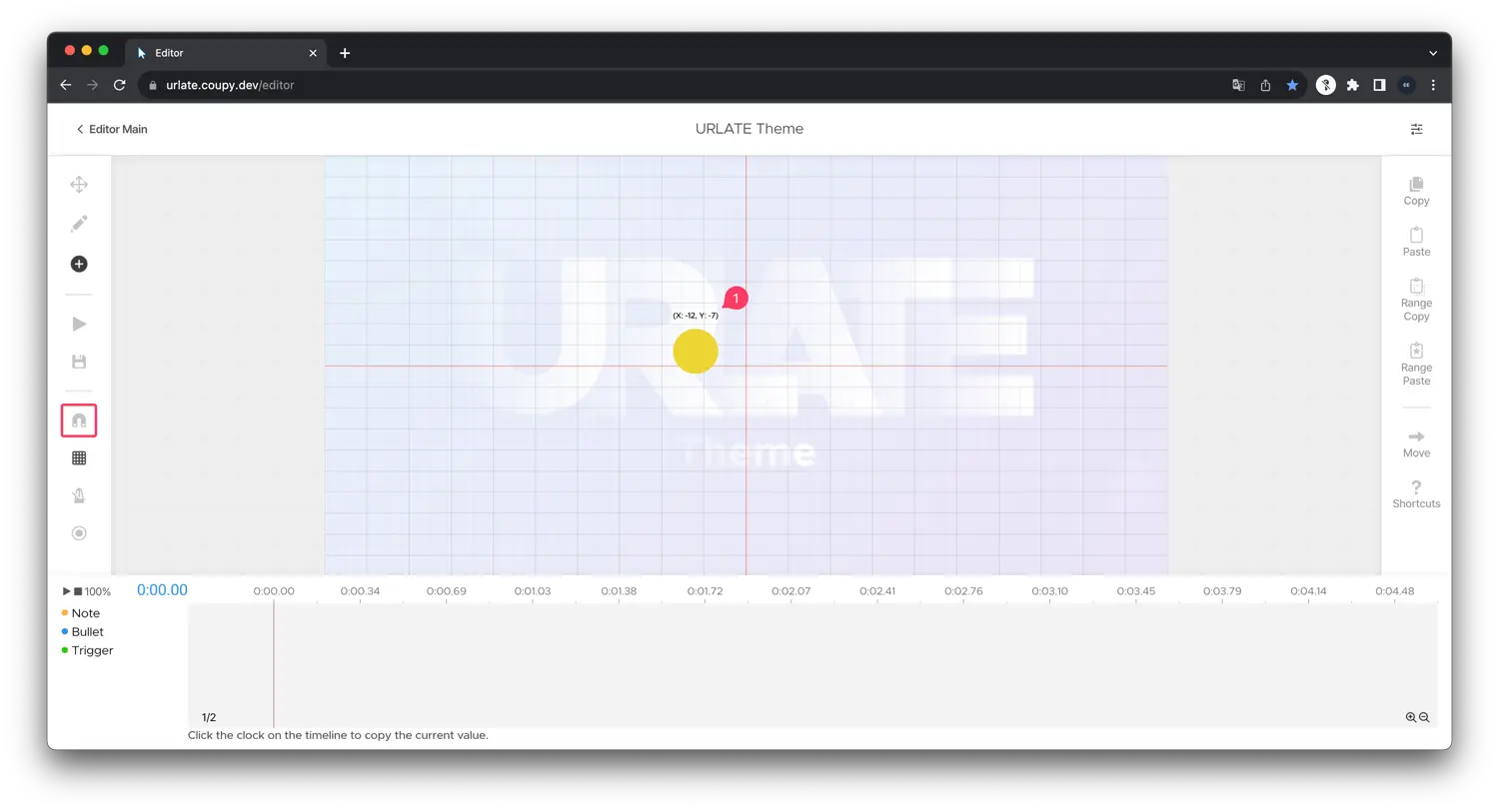The width and height of the screenshot is (1499, 812).
Task: Zoom in the timeline with magnifier plus
Action: [x=1410, y=717]
